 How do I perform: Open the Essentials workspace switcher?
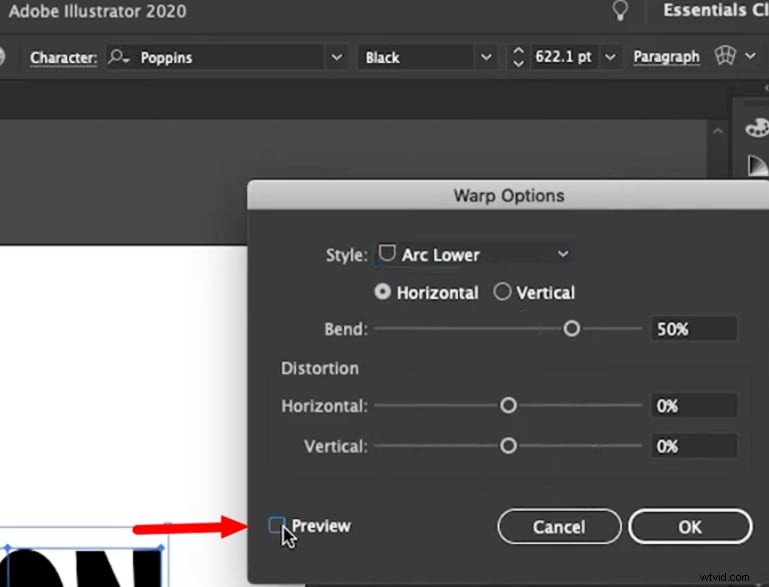[x=717, y=12]
